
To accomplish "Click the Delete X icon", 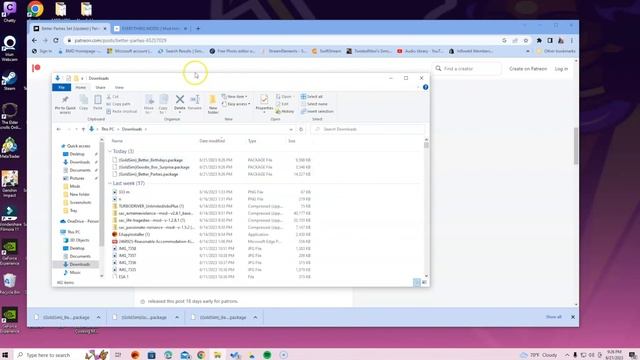I will click(x=180, y=99).
